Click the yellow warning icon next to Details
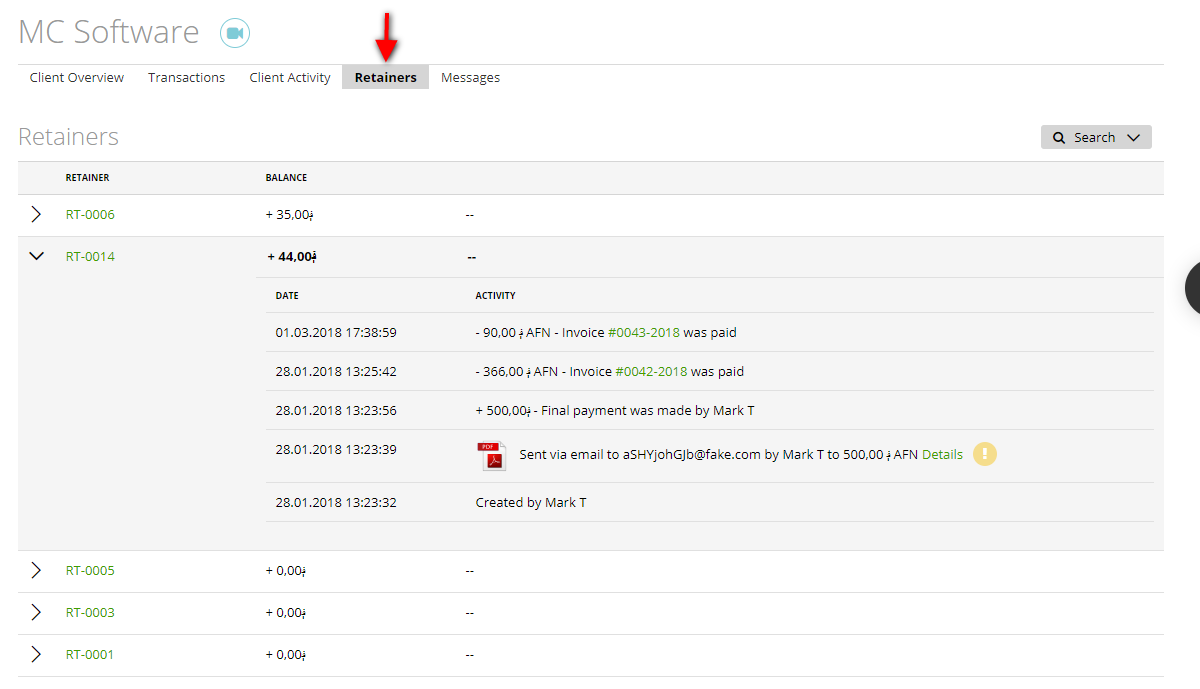Viewport: 1200px width, 689px height. point(984,454)
